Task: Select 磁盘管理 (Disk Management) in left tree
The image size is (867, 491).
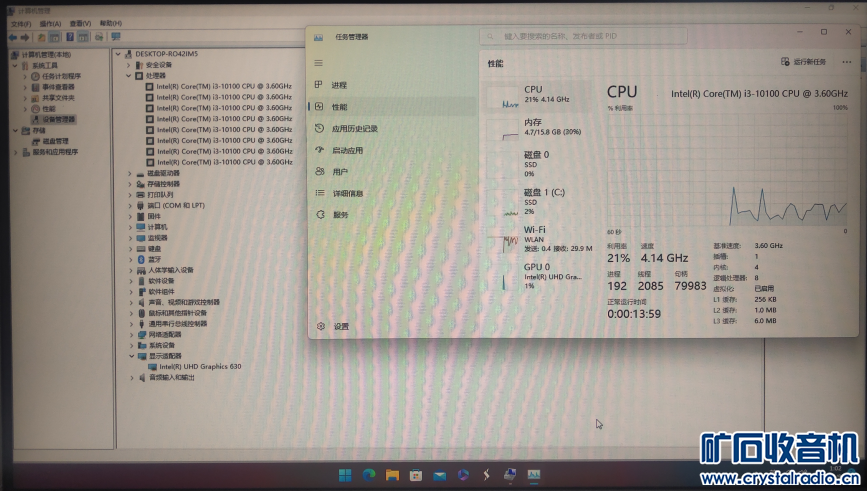Action: pyautogui.click(x=56, y=141)
